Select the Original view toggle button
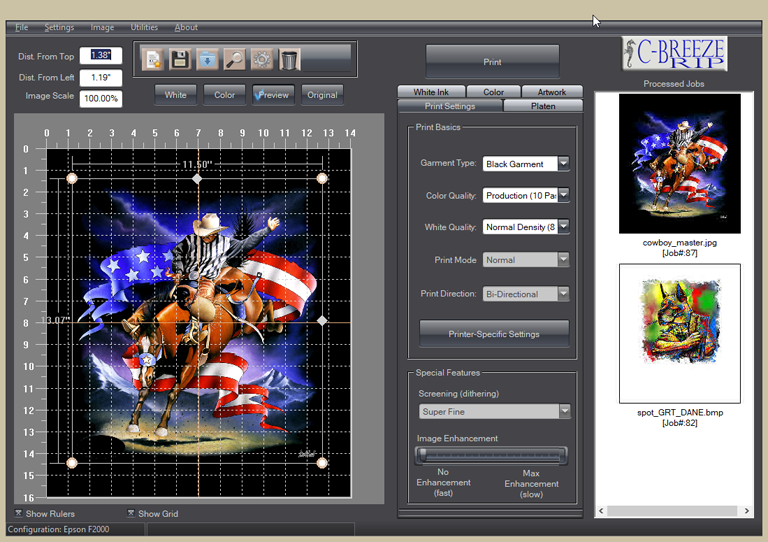 coord(322,95)
